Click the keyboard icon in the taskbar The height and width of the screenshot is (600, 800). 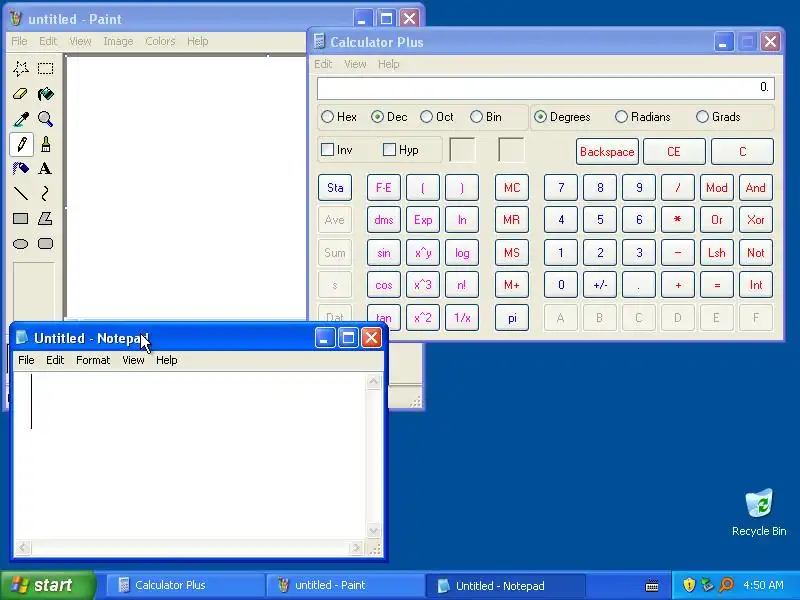click(652, 585)
